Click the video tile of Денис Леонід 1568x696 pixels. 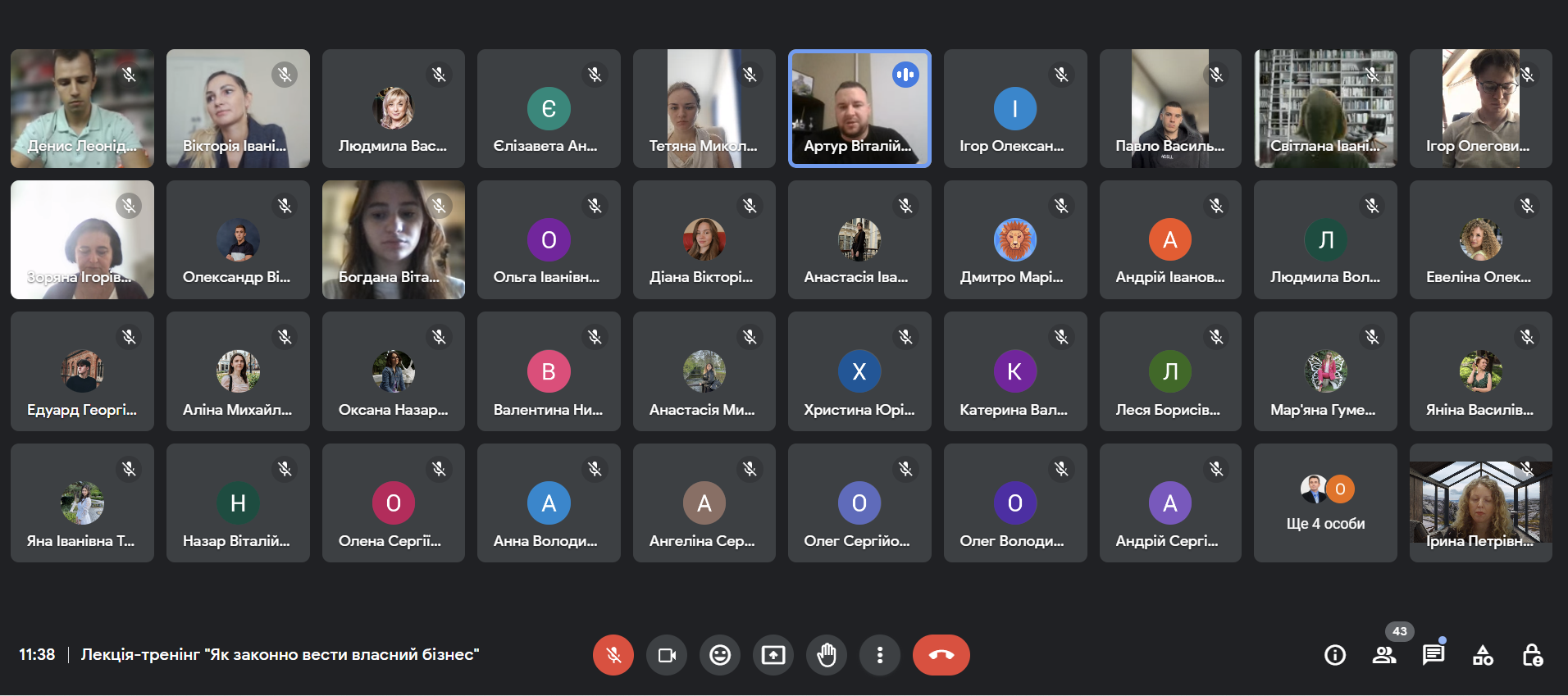pos(82,109)
